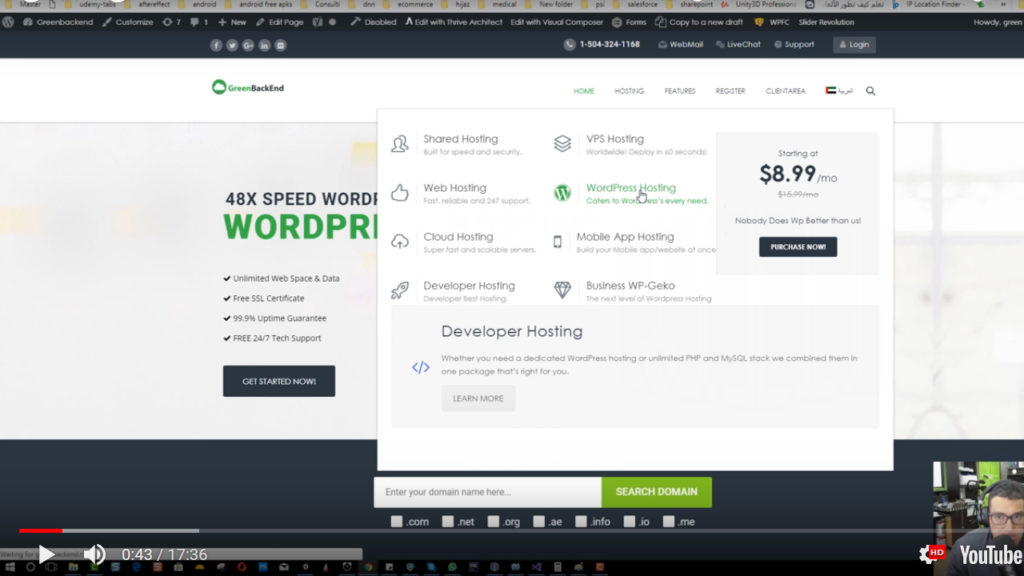This screenshot has height=576, width=1024.
Task: Open the REGISTER menu item
Action: point(730,91)
